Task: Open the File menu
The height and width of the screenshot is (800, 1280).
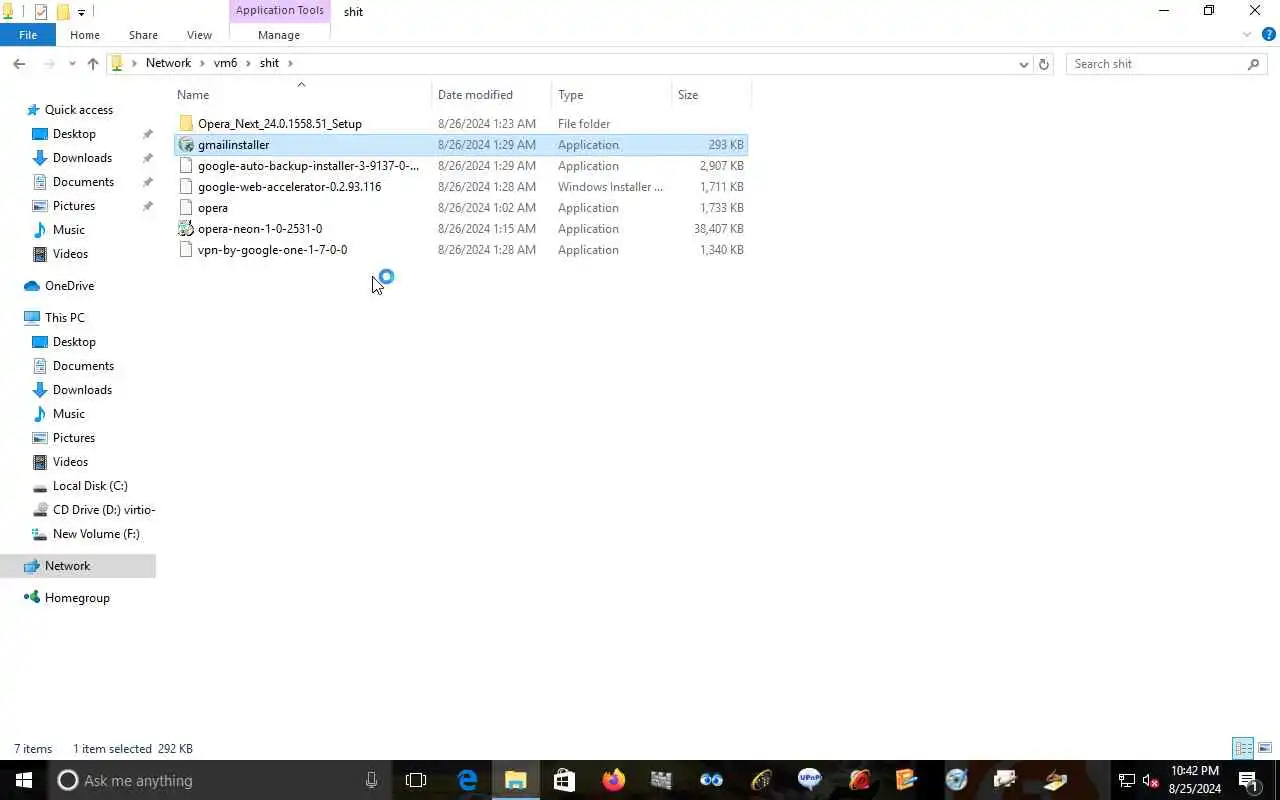Action: pos(28,35)
